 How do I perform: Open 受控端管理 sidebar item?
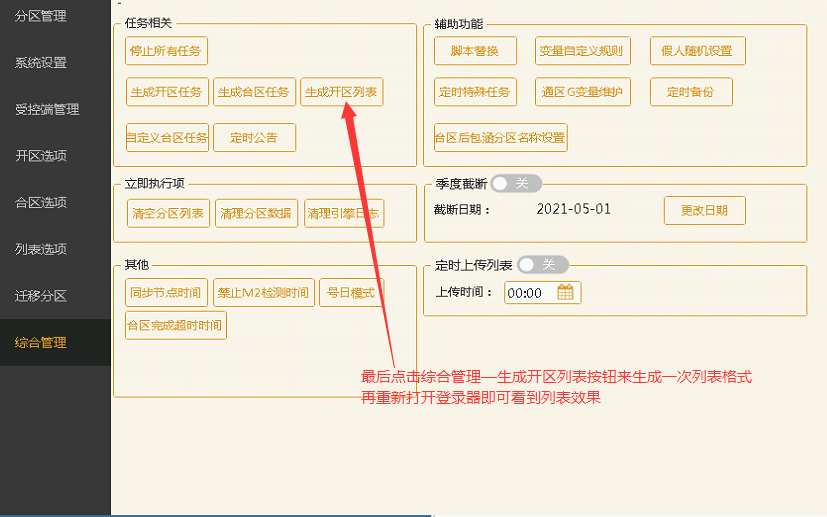(47, 109)
